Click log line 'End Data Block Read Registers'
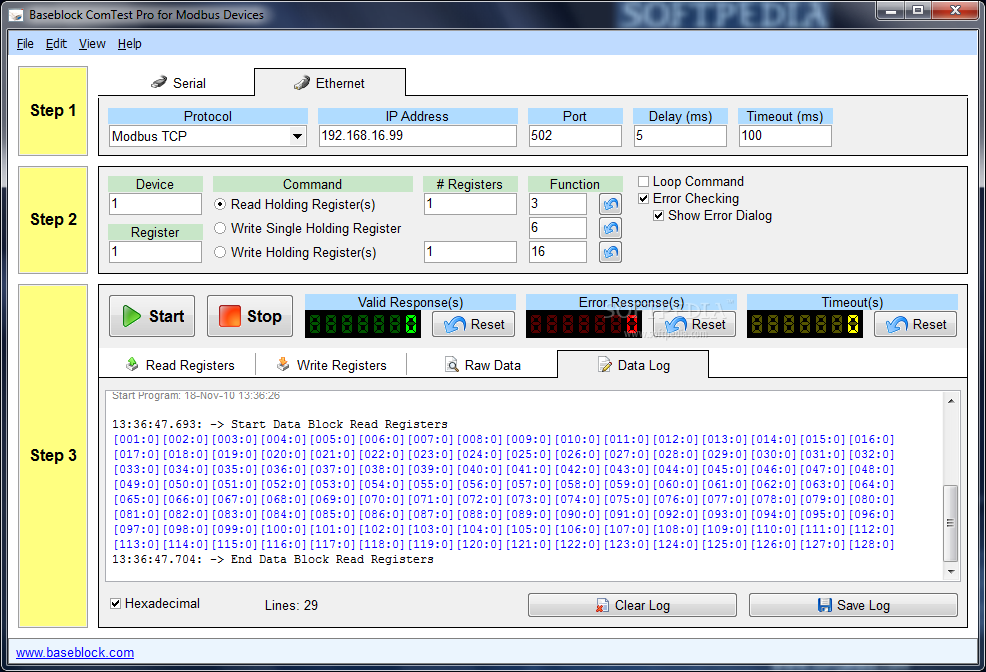Viewport: 986px width, 672px height. click(273, 559)
